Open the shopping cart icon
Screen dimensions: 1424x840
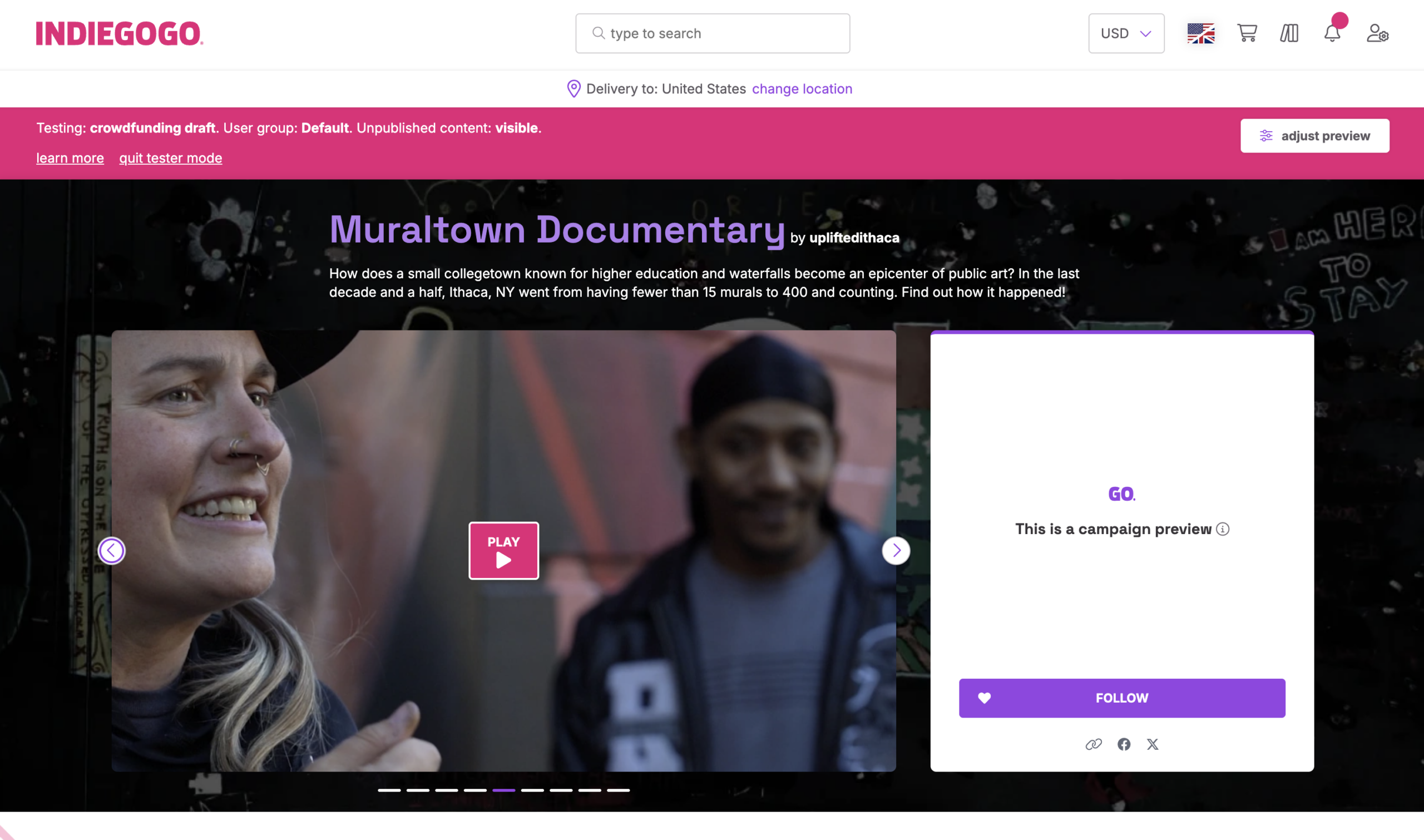click(x=1247, y=33)
